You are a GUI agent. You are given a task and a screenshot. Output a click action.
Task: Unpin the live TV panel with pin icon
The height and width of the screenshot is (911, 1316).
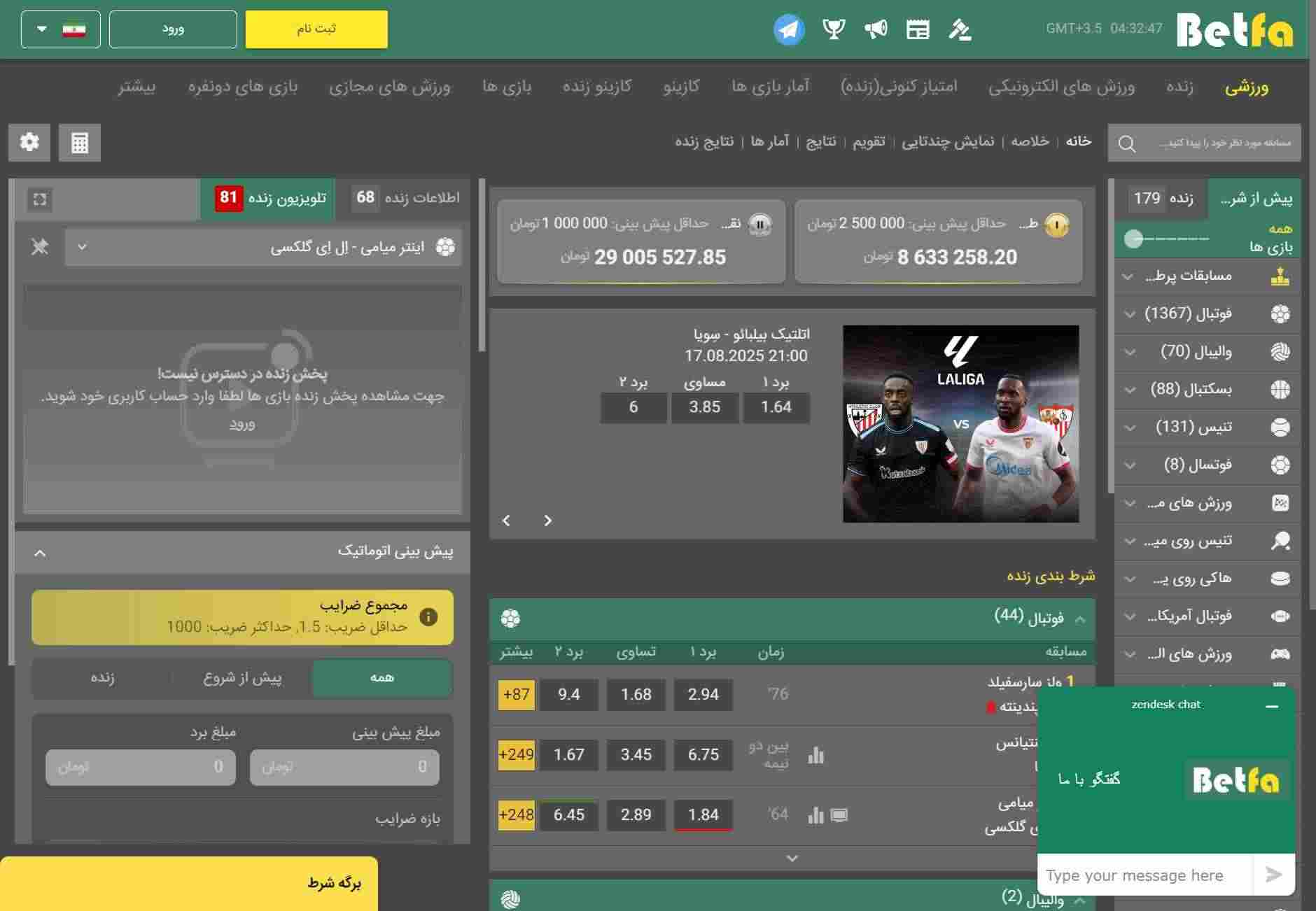pos(40,246)
